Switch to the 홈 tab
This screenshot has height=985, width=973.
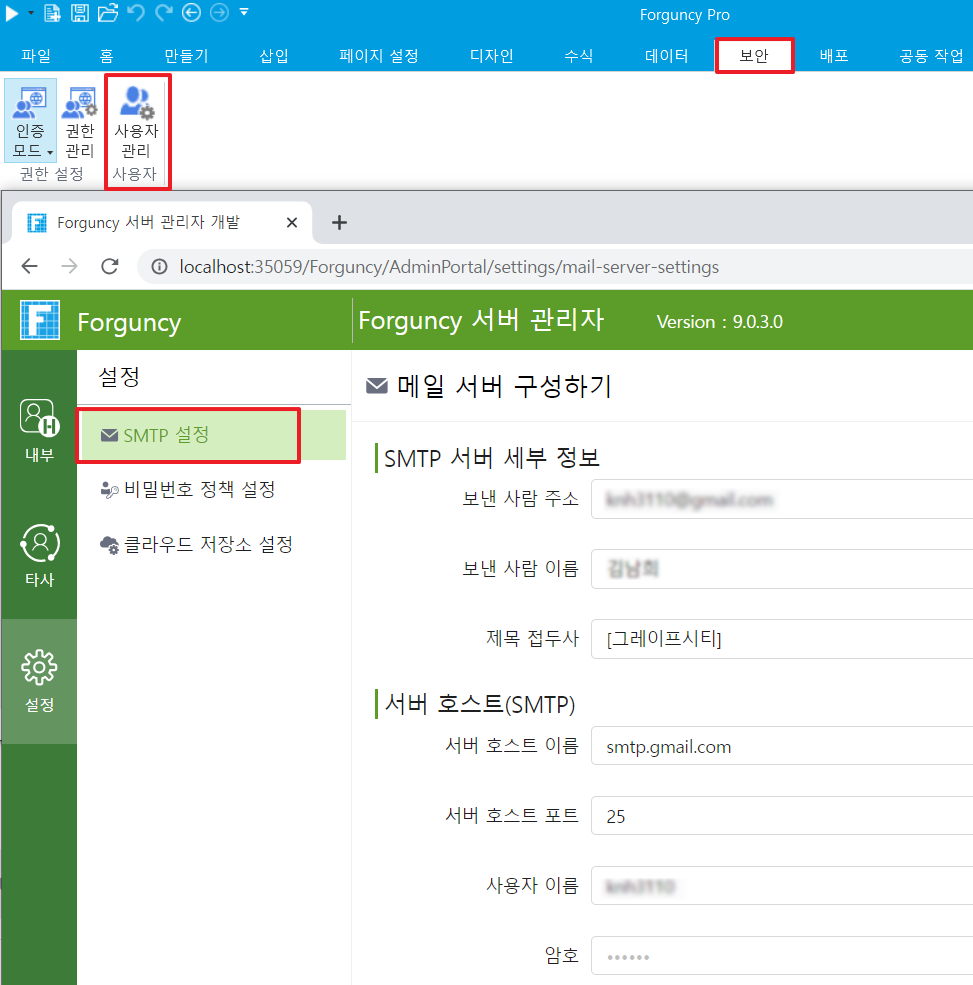pyautogui.click(x=106, y=56)
